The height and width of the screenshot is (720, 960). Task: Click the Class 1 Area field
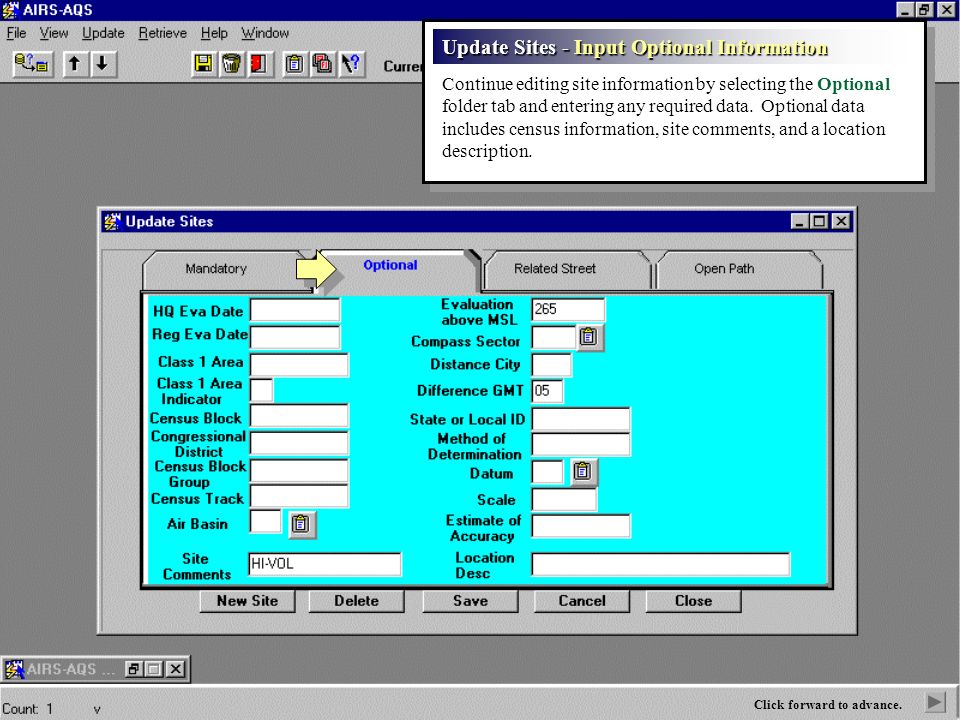click(299, 364)
